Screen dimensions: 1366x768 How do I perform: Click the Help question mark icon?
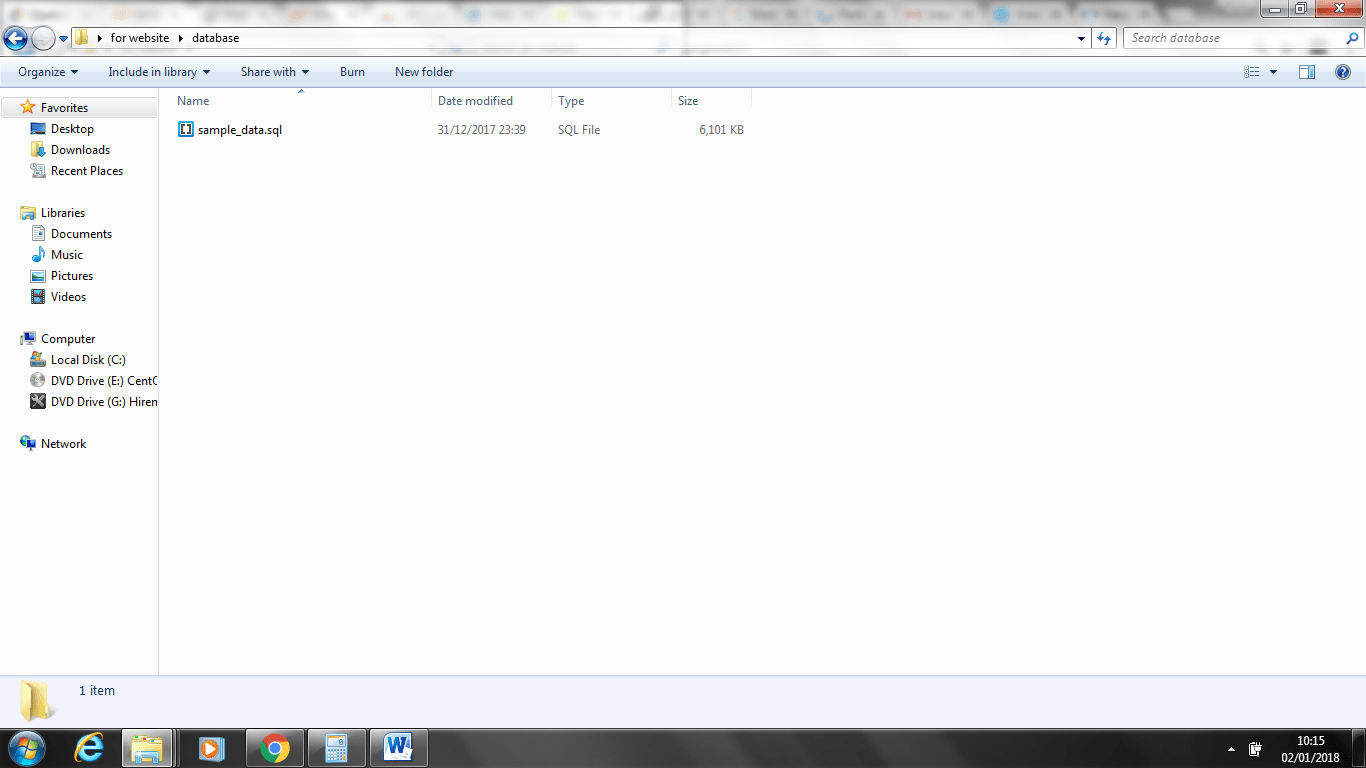coord(1343,72)
